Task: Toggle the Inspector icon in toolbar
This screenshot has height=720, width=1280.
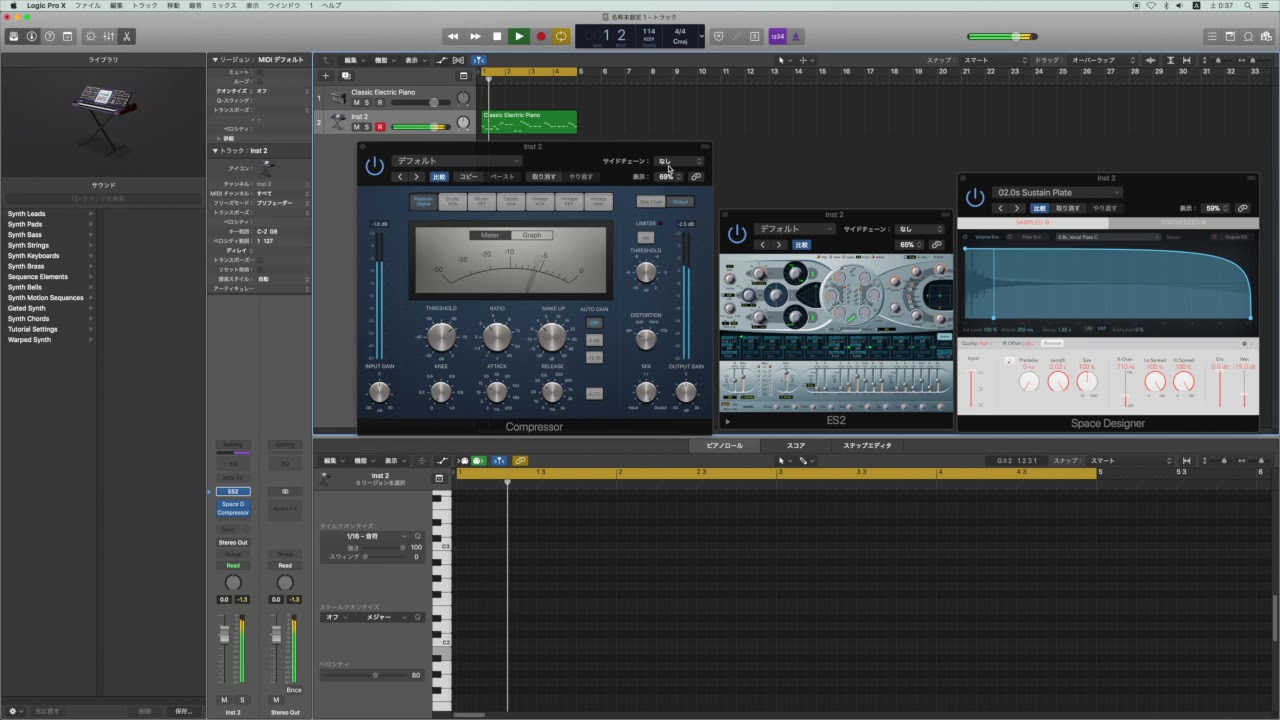Action: click(32, 36)
